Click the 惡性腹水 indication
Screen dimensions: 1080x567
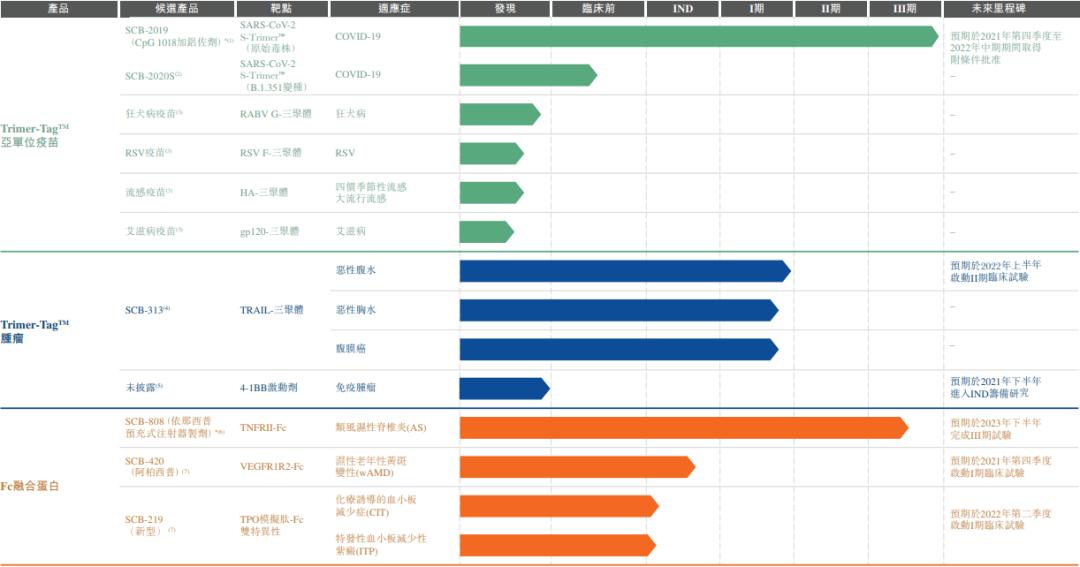coord(356,270)
